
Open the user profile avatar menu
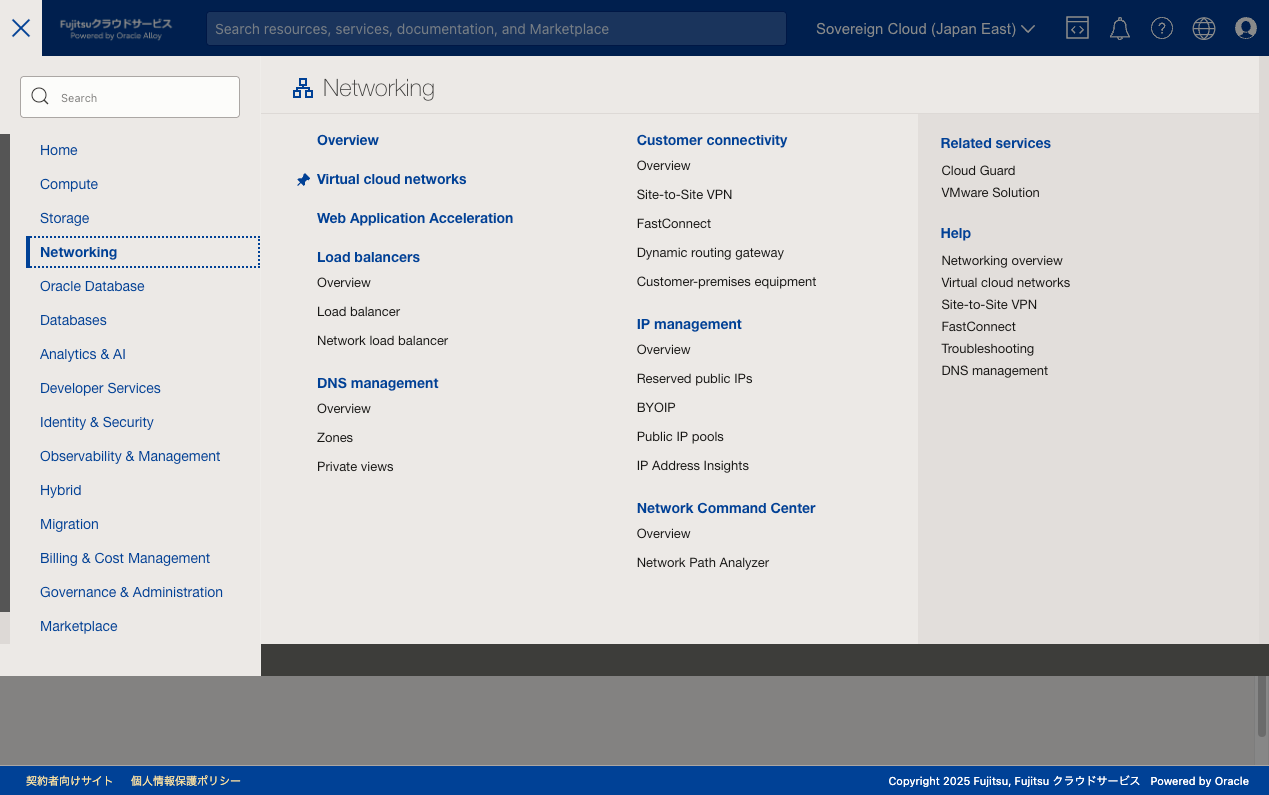tap(1245, 28)
